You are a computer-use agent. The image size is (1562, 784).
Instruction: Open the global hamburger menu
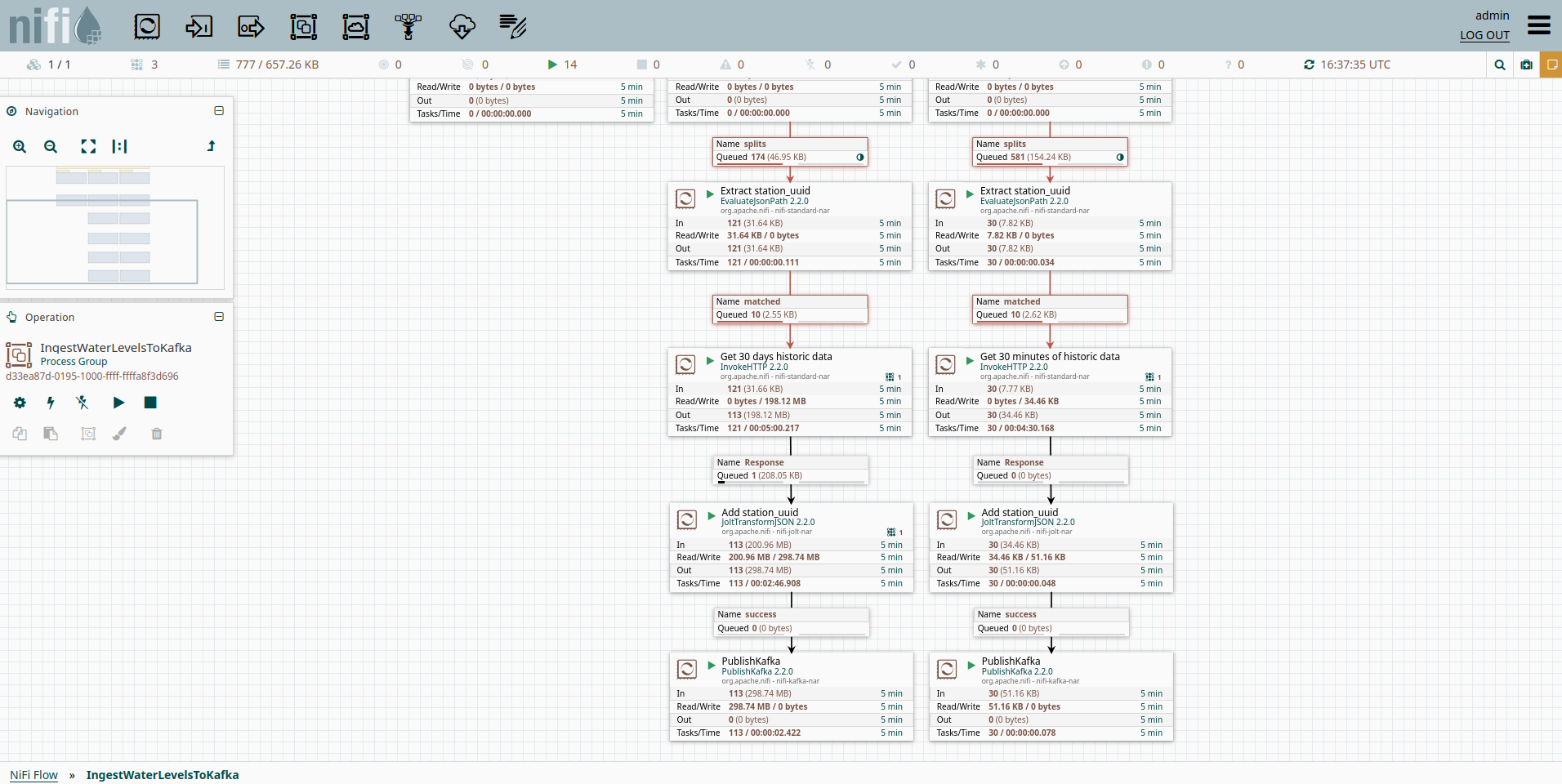[1538, 25]
